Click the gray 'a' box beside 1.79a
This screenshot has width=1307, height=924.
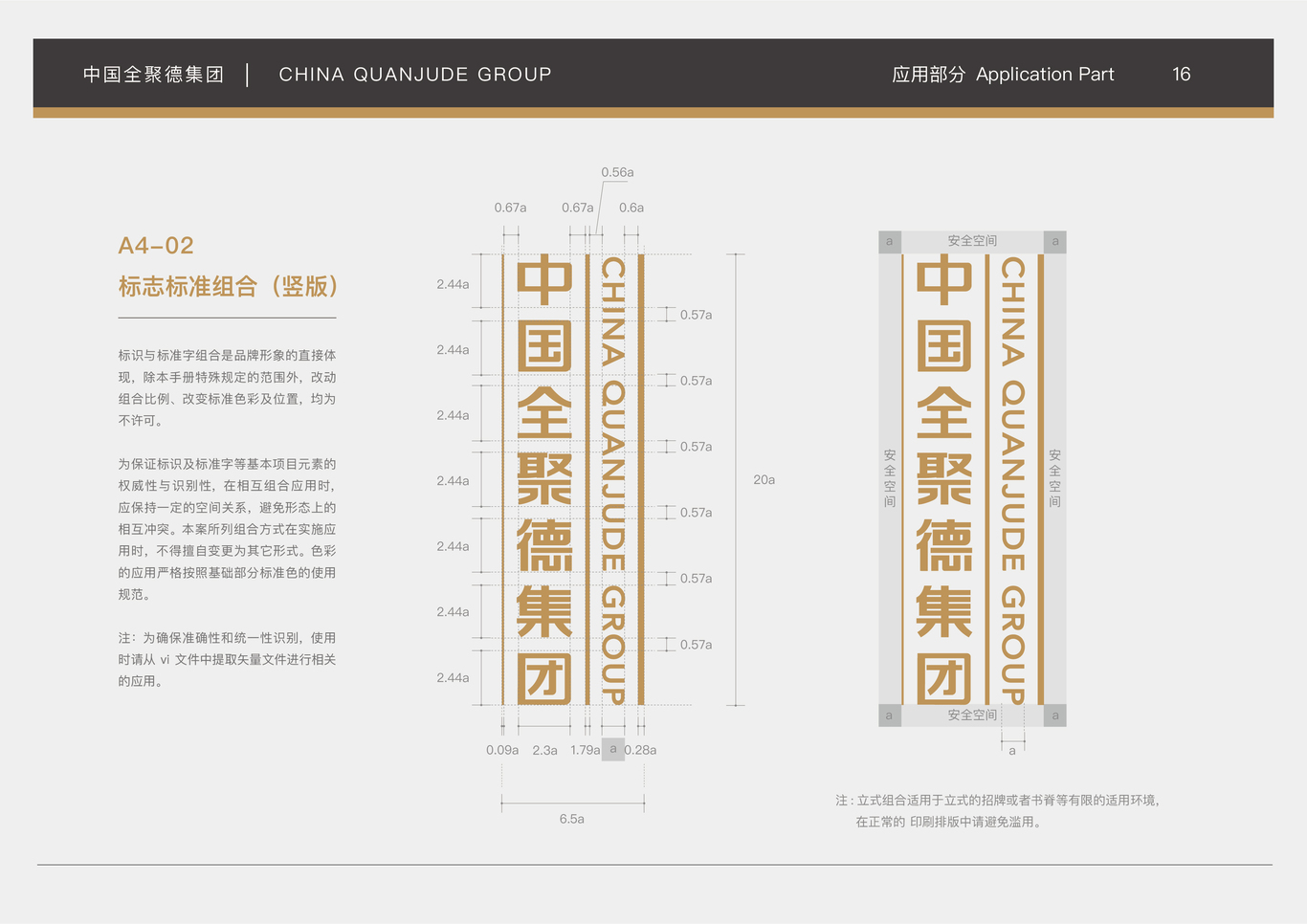pyautogui.click(x=613, y=749)
